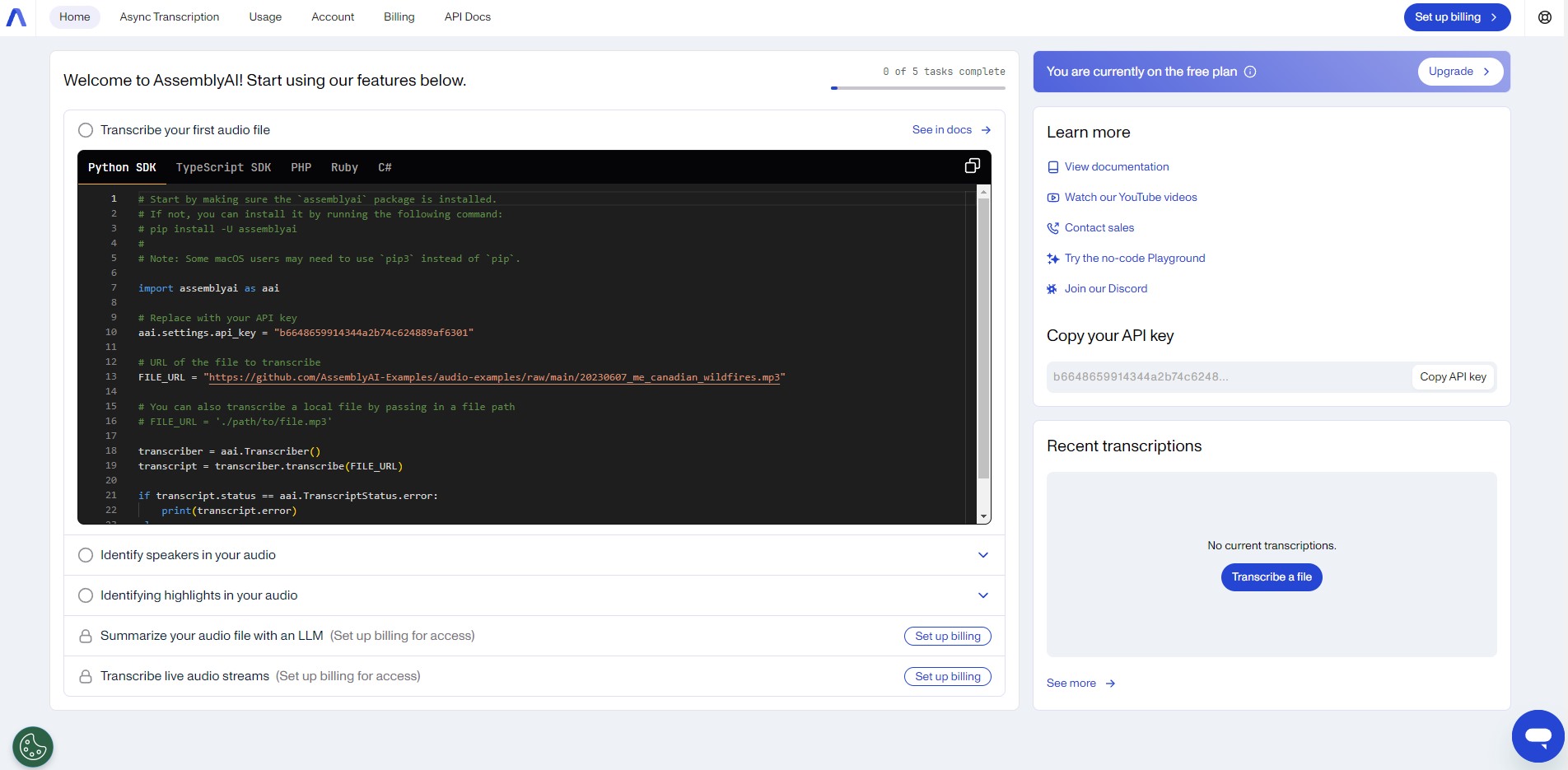This screenshot has height=770, width=1568.
Task: Click the GitHub audio file URL in code
Action: (494, 377)
